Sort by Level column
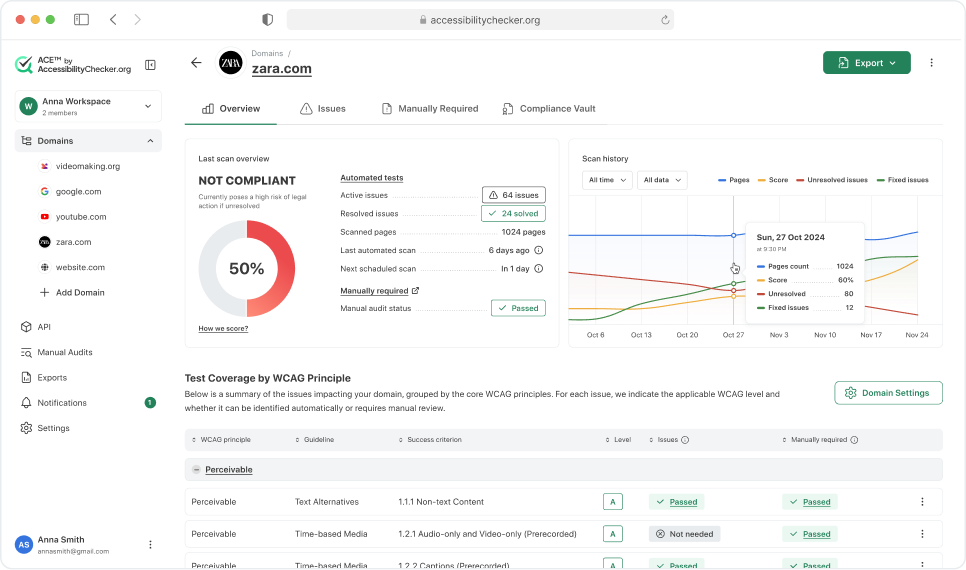Viewport: 966px width, 570px height. tap(618, 440)
